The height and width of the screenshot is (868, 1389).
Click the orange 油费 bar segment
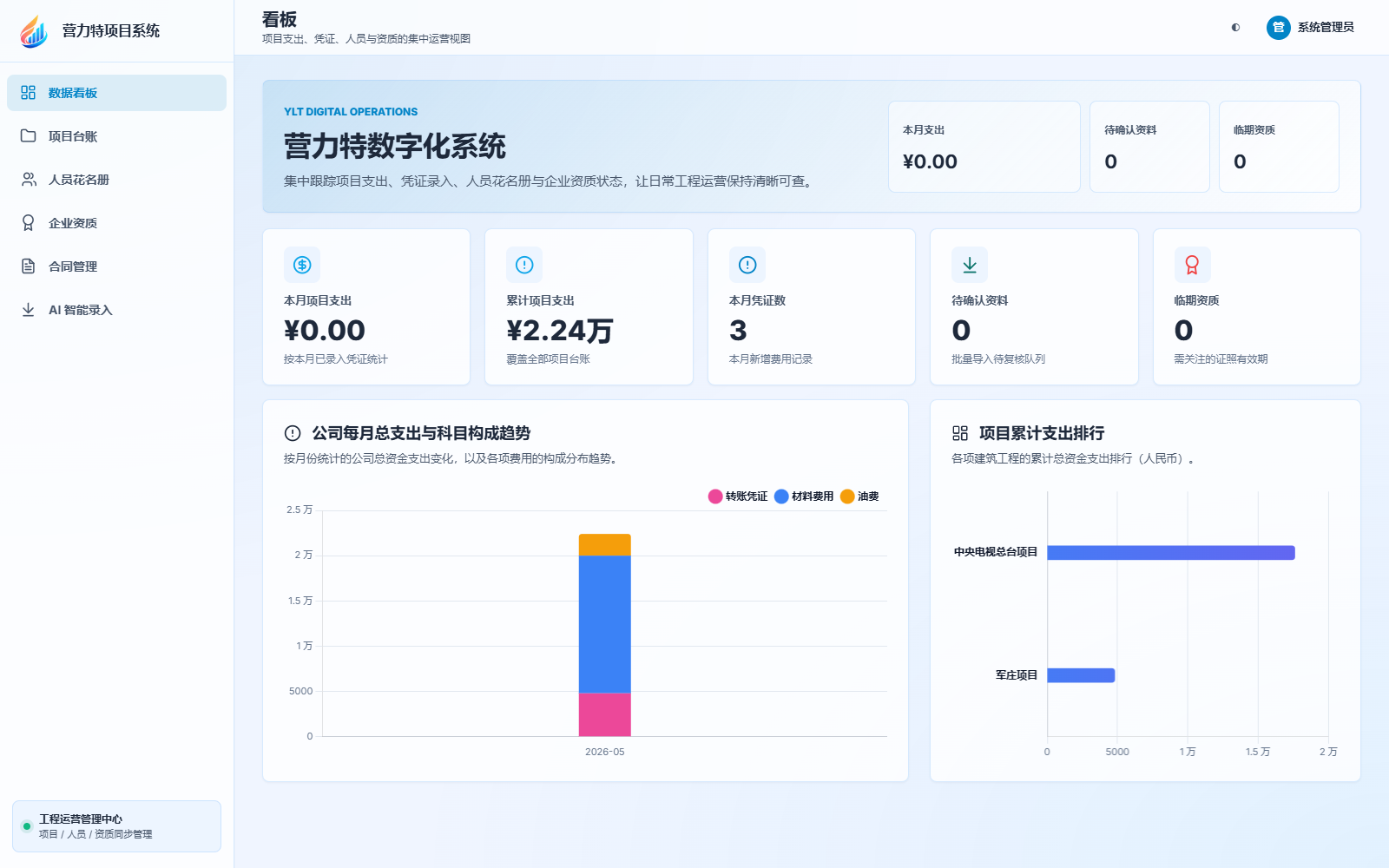tap(605, 544)
